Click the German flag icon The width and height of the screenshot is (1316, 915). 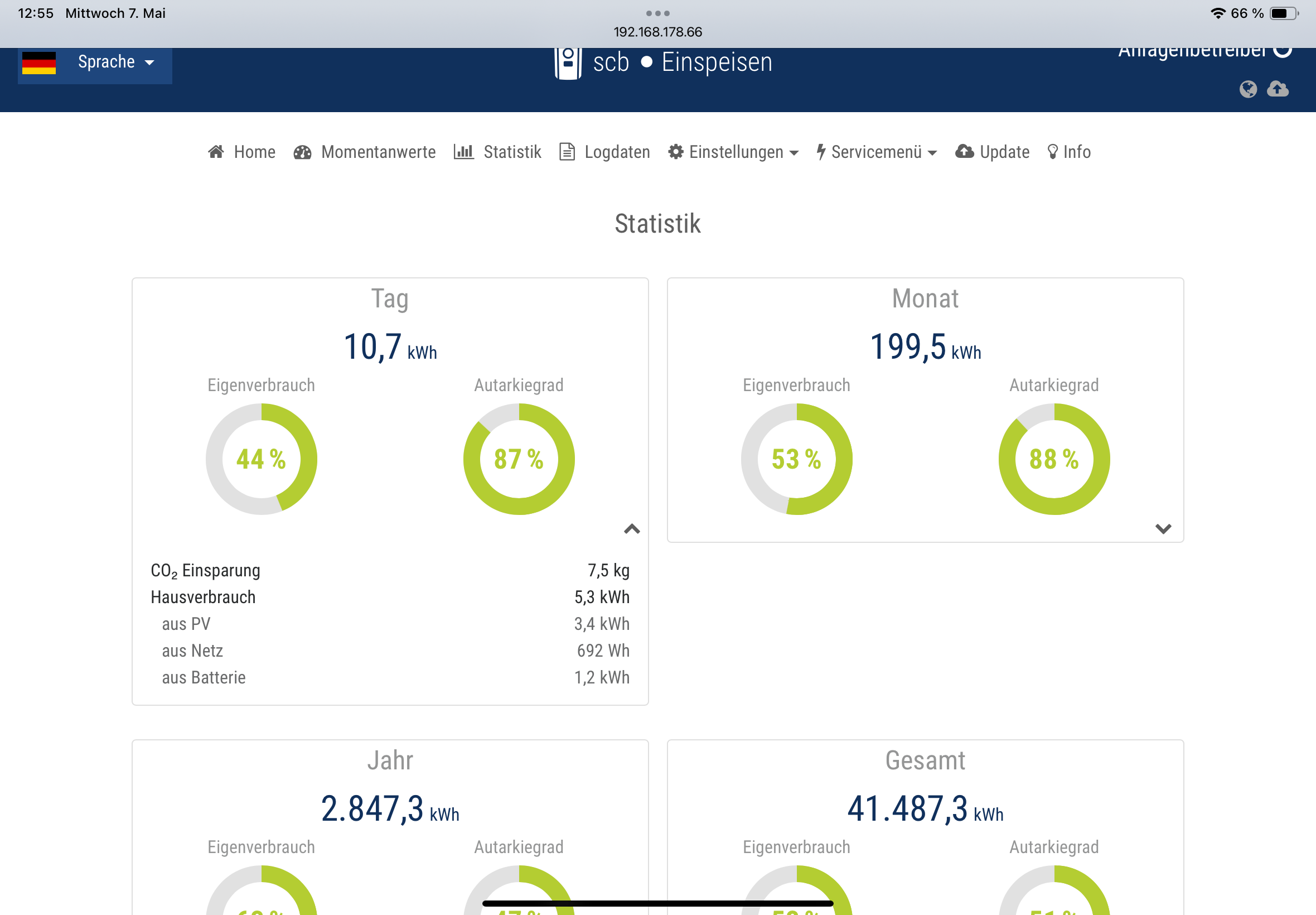[x=39, y=63]
